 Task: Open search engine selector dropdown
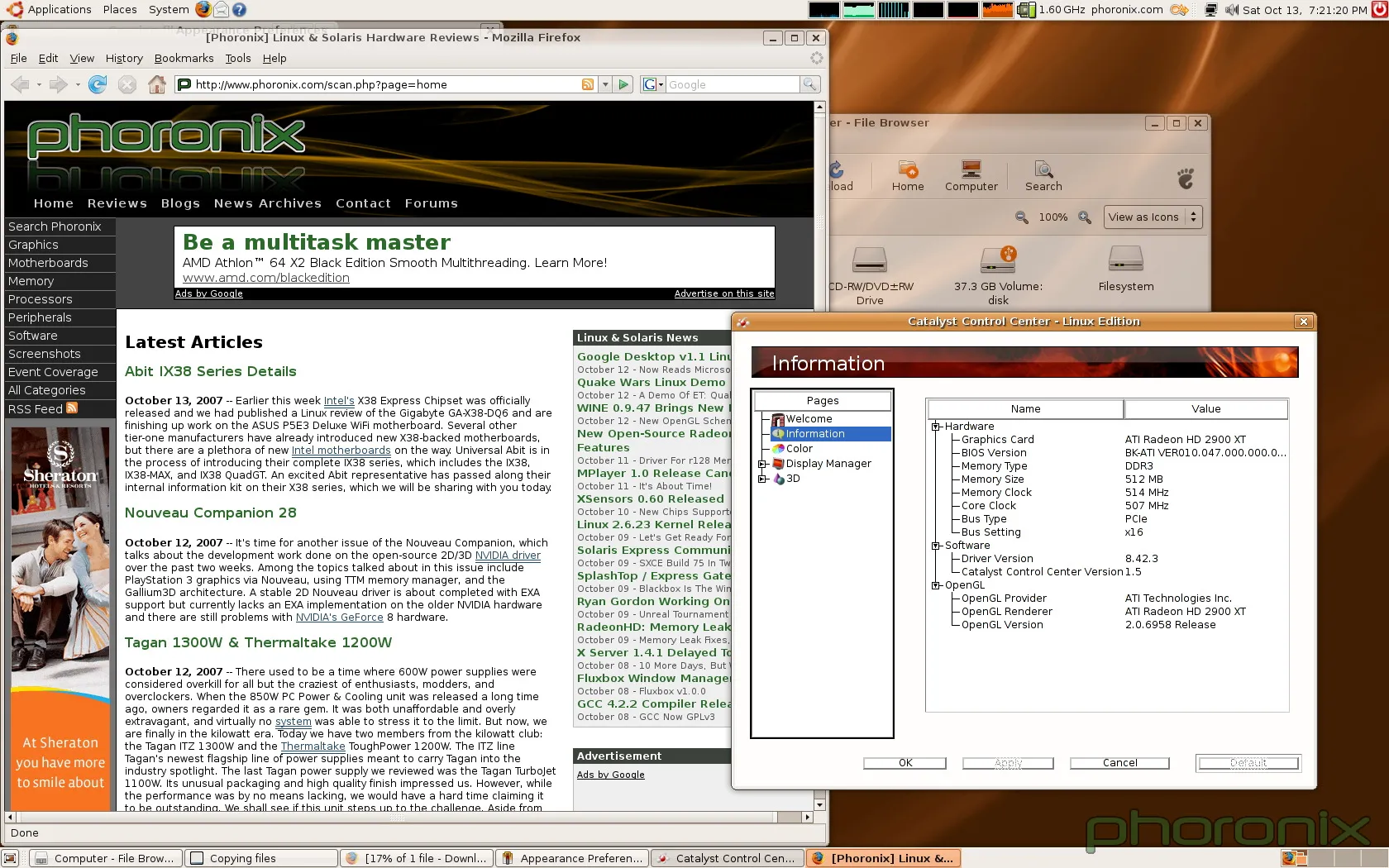[654, 84]
